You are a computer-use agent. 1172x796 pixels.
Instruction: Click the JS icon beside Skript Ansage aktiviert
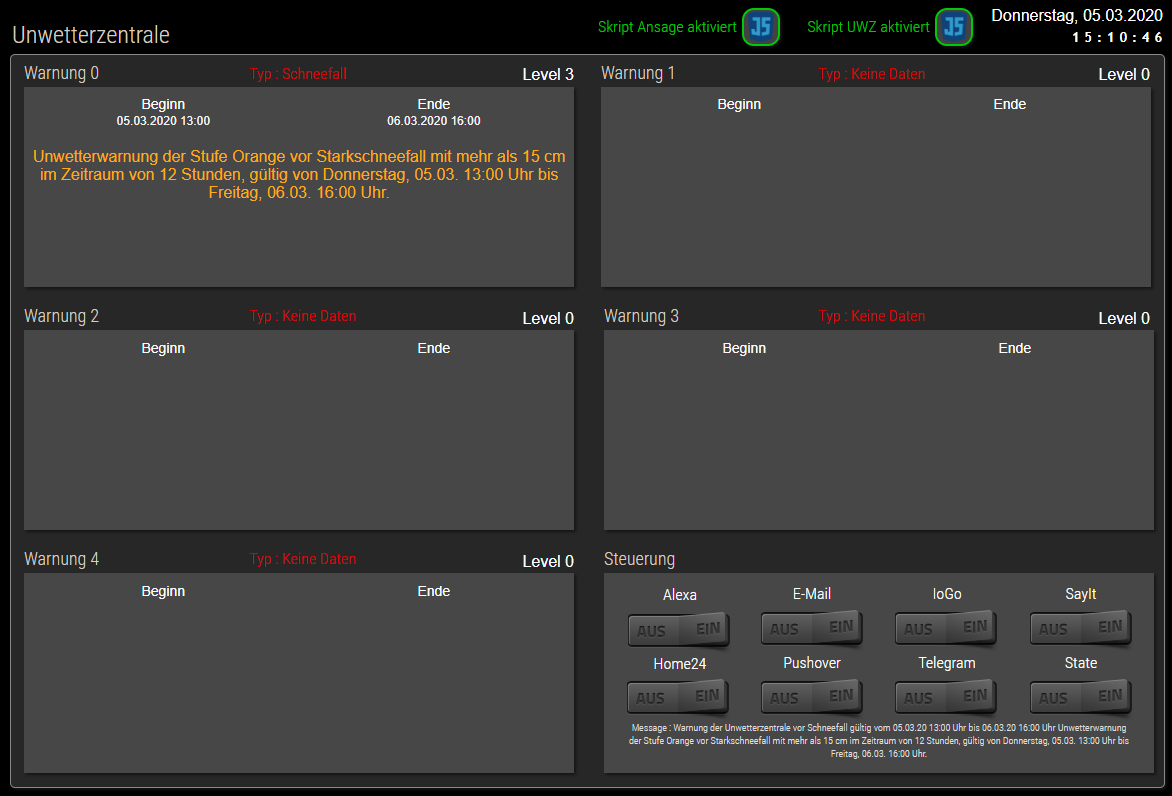pos(761,27)
